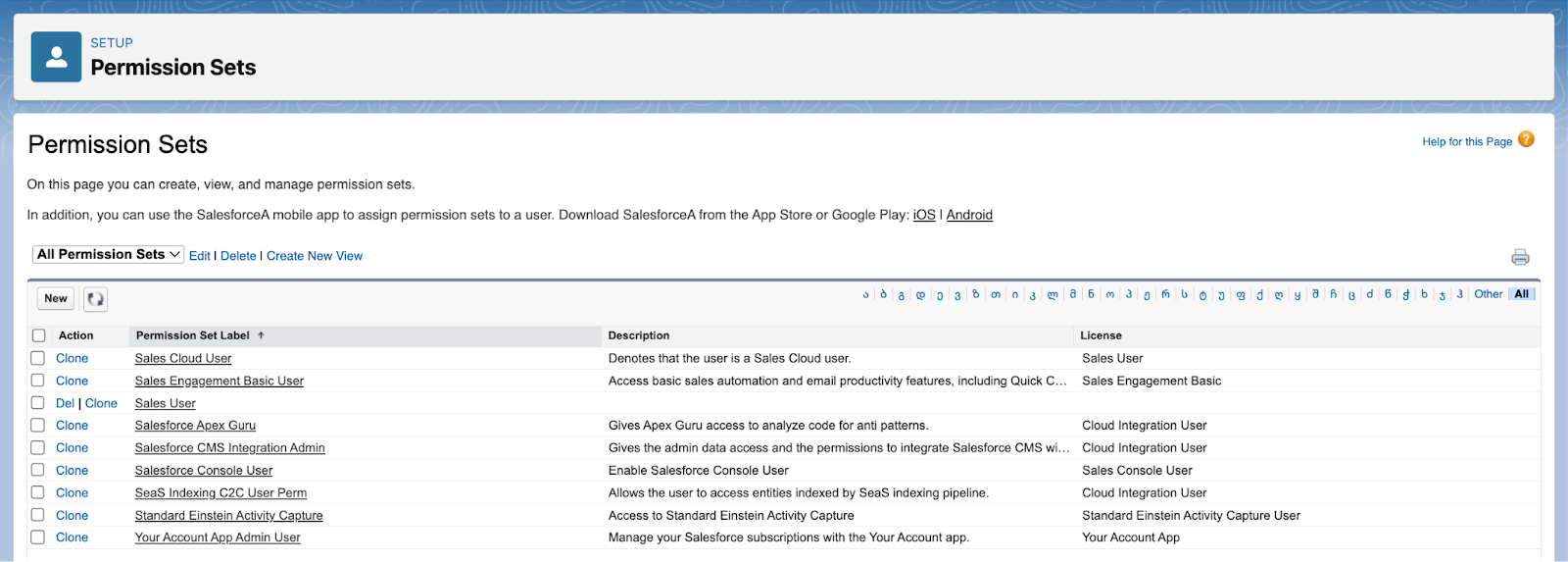Select the Your Account App Admin User checkbox
Viewport: 1568px width, 562px height.
(x=37, y=537)
